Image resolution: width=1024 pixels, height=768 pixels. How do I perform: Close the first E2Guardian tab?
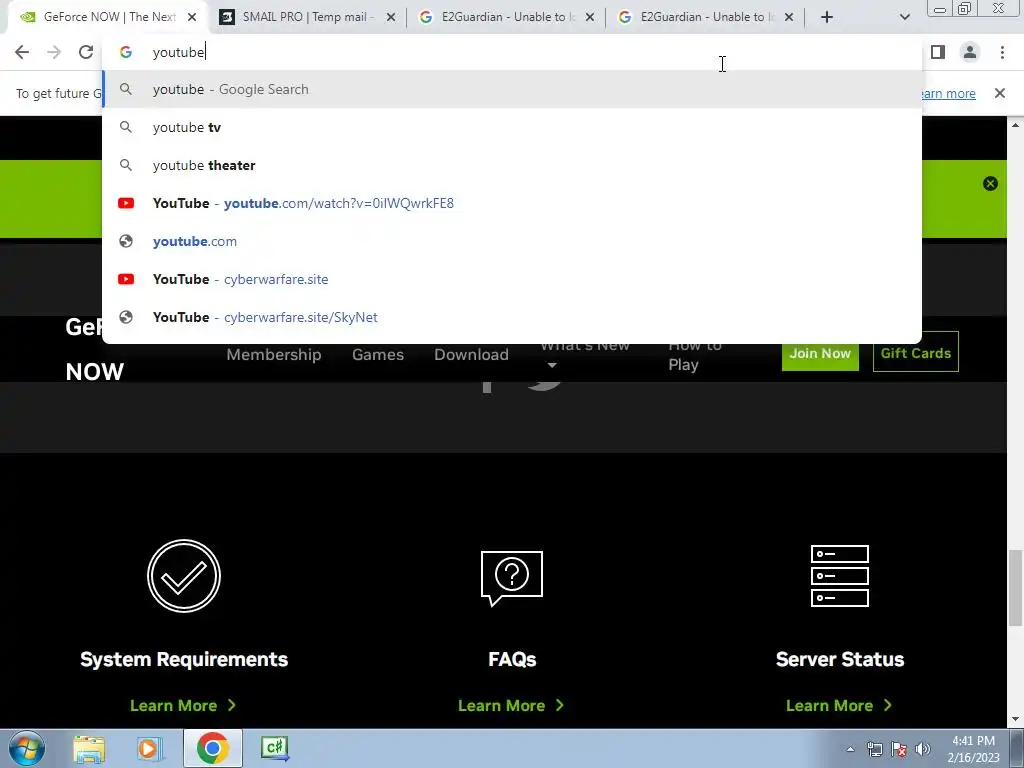(590, 17)
